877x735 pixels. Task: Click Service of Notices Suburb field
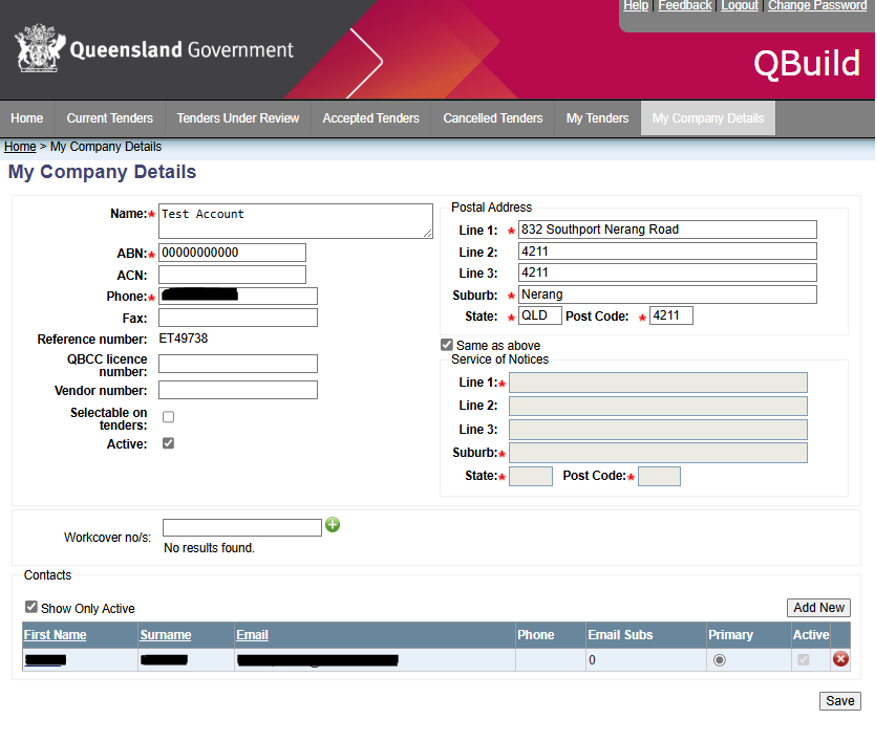tap(658, 453)
